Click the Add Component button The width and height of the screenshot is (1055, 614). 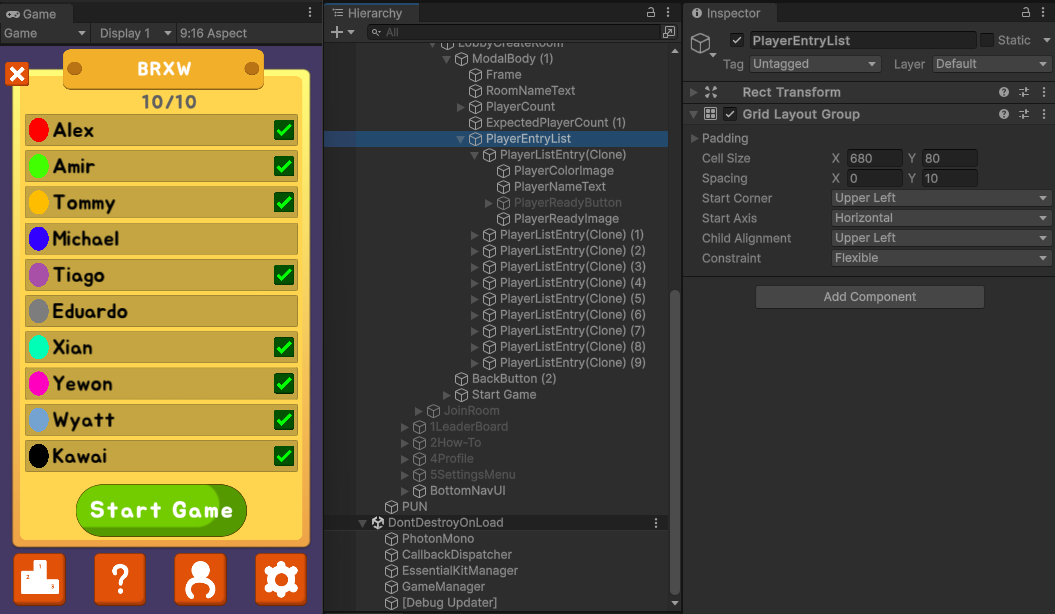click(869, 297)
